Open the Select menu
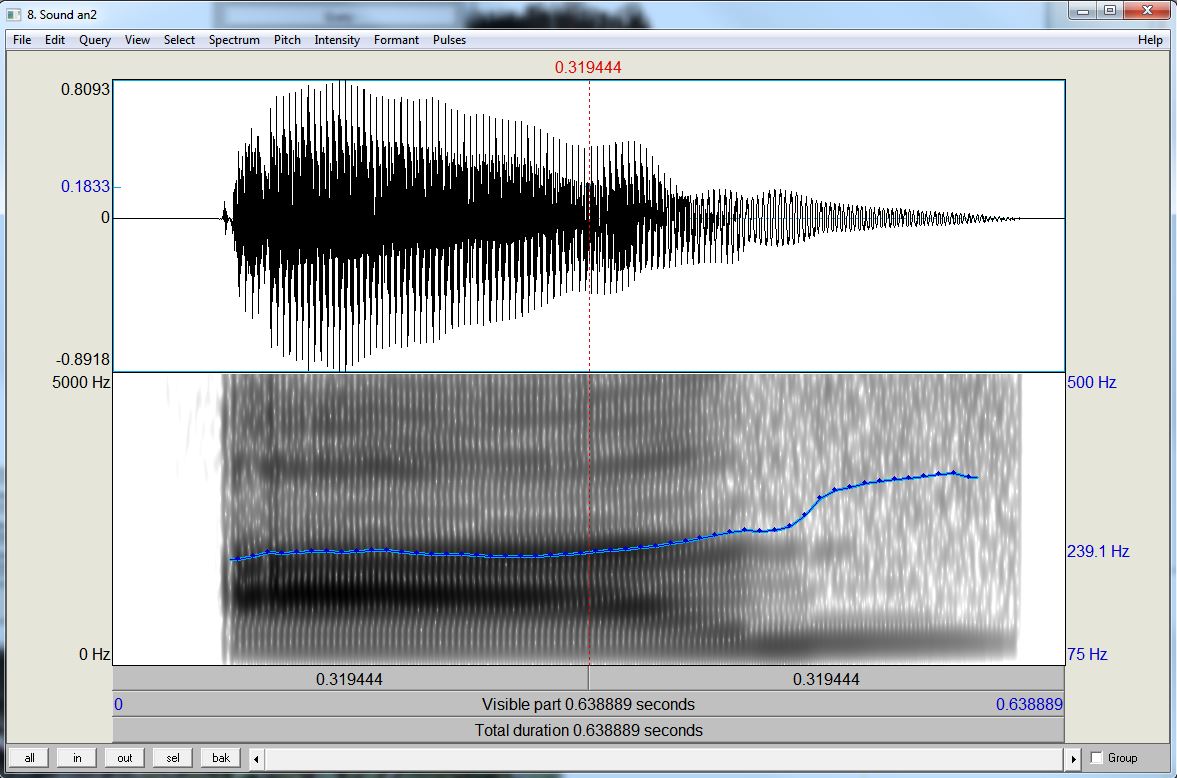 coord(179,40)
